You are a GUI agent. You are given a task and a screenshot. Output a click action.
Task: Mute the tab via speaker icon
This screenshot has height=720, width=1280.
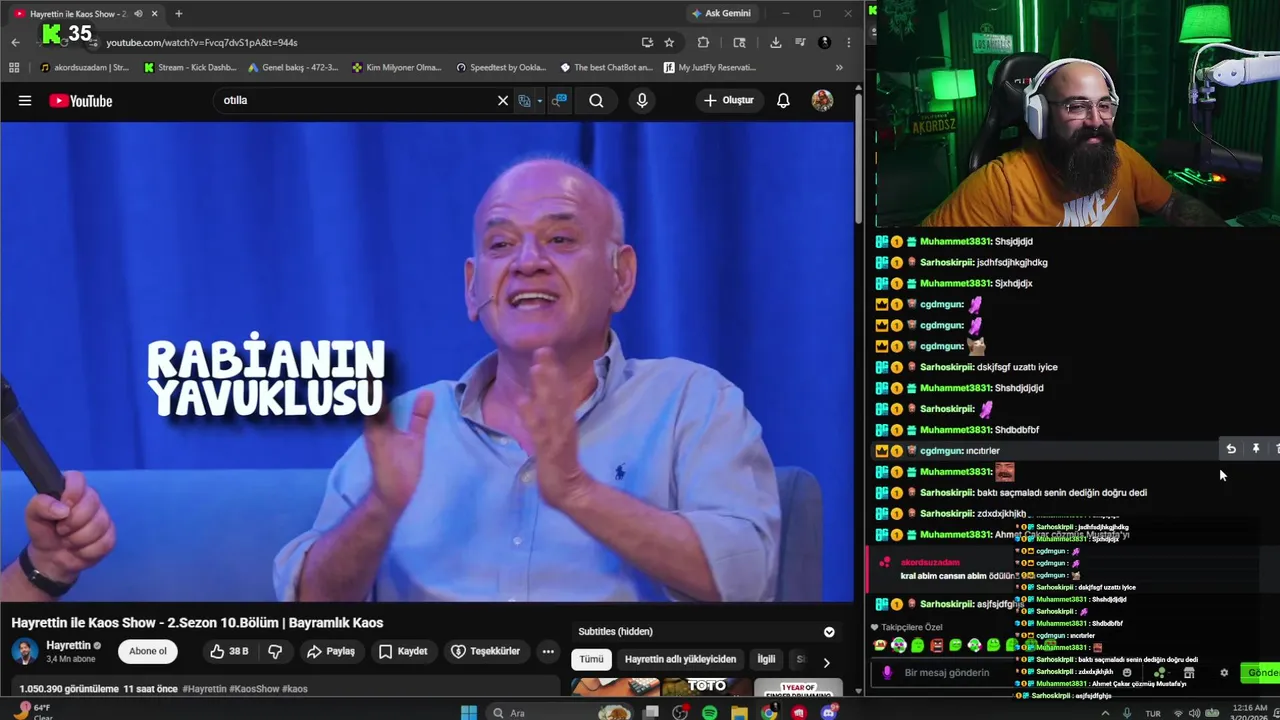point(138,14)
